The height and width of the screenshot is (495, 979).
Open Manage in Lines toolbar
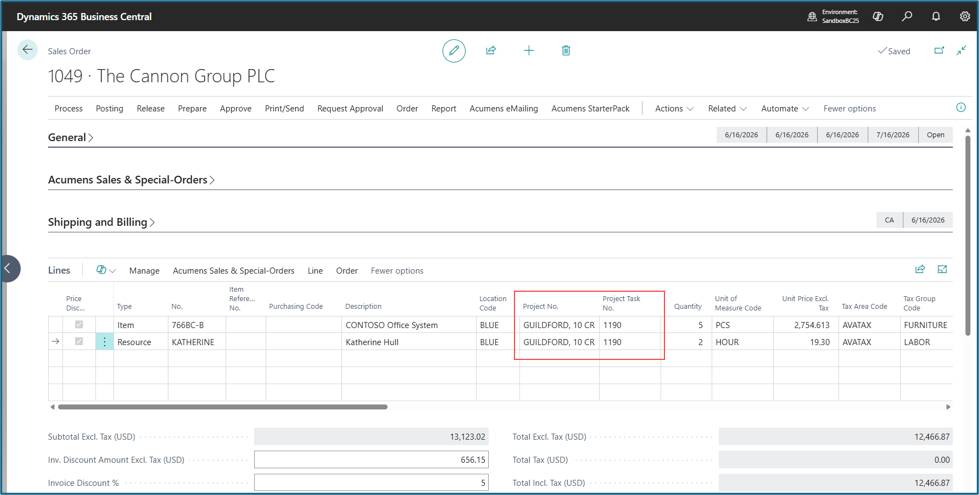pos(144,271)
